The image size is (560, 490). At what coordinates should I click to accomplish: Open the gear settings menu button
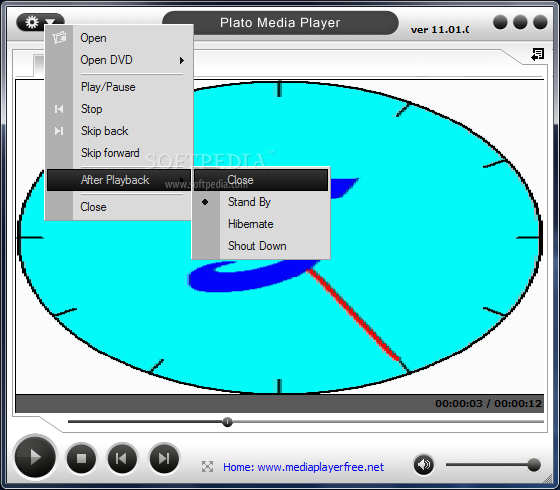[39, 22]
